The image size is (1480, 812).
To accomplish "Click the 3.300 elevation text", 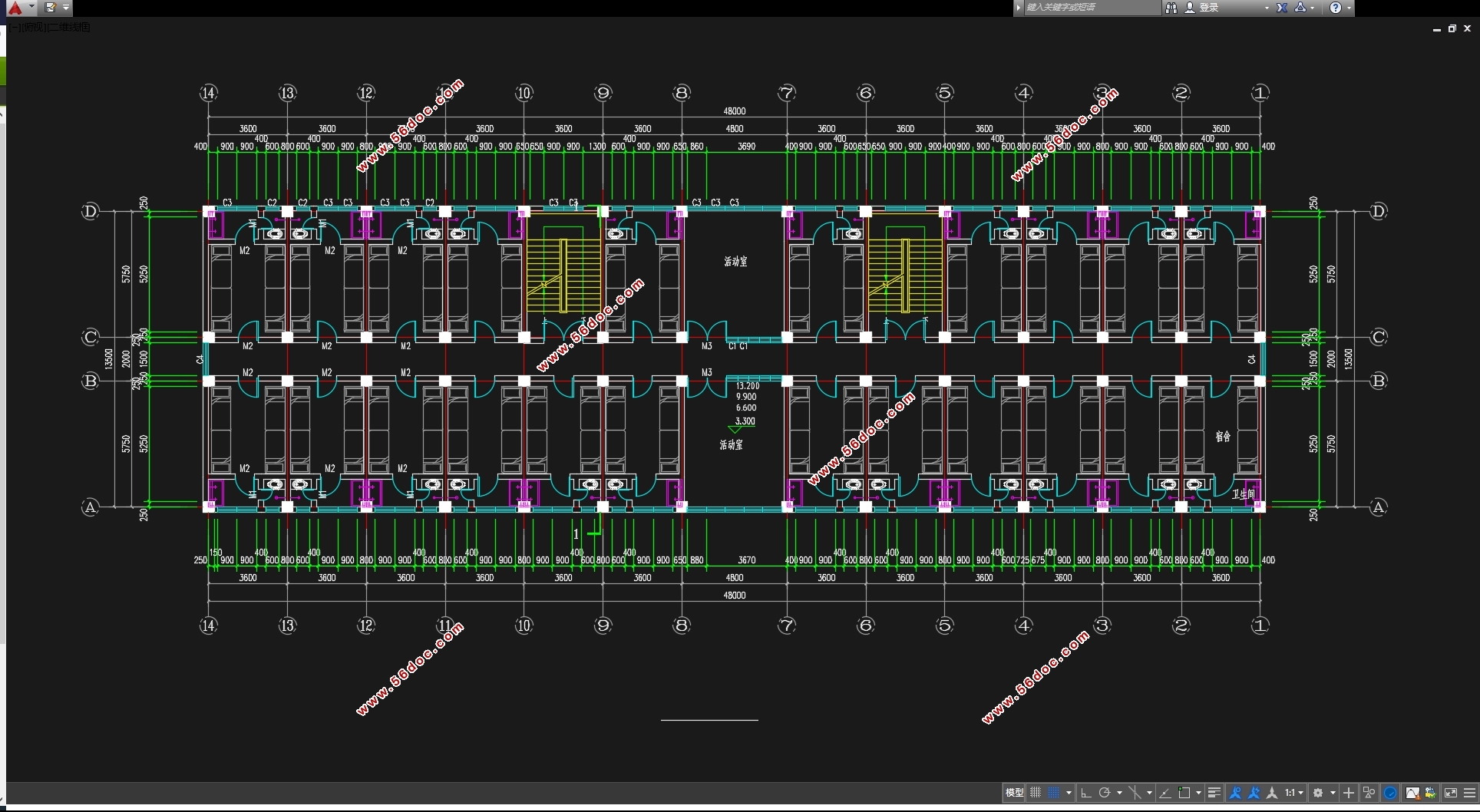I will (745, 421).
